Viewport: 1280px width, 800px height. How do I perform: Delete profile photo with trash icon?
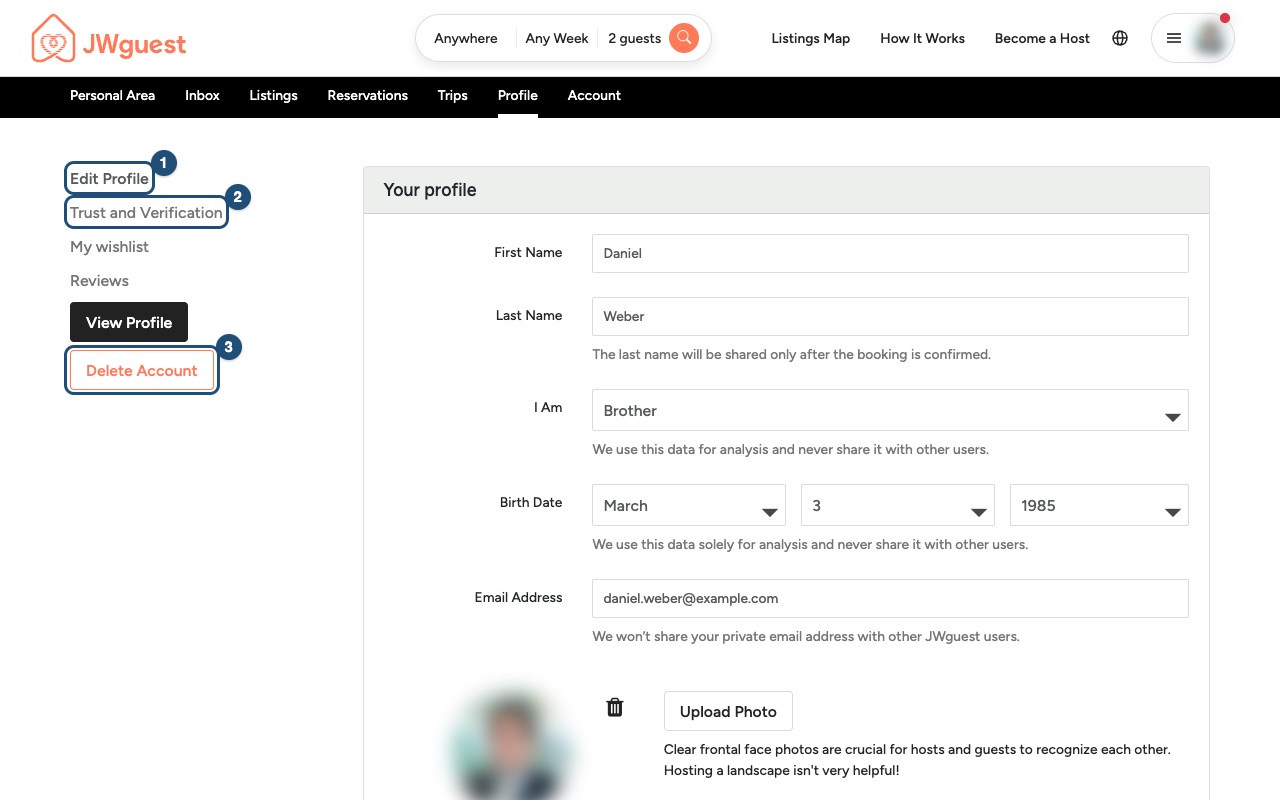coord(615,708)
